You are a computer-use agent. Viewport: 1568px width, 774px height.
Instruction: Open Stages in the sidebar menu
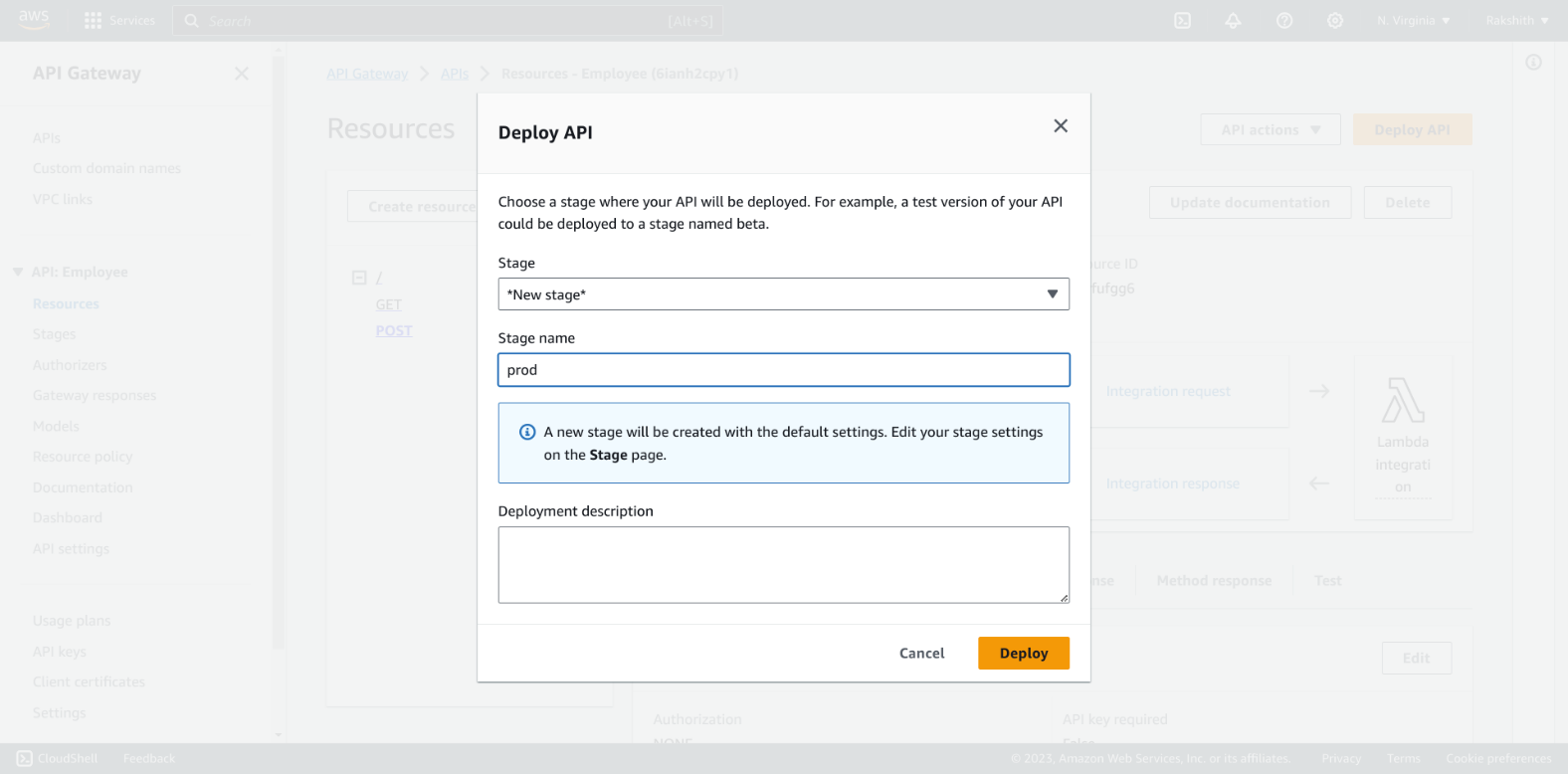(55, 334)
